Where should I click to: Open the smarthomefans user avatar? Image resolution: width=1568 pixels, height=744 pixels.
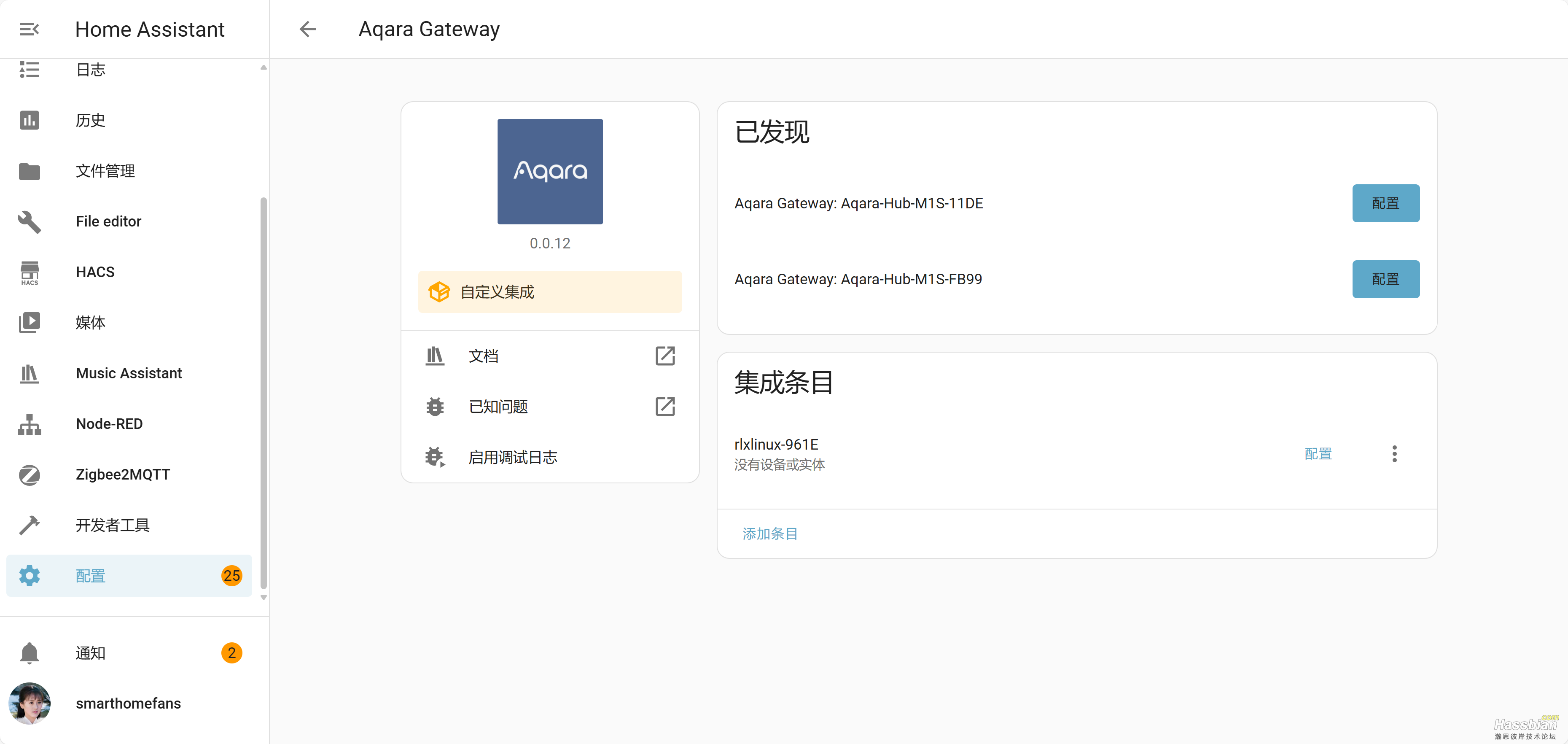coord(29,704)
